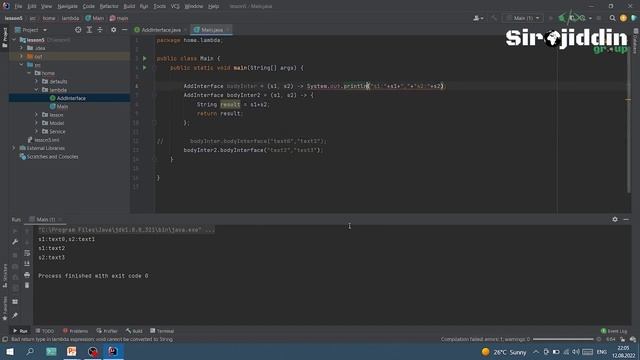Open the Problems tool window

pyautogui.click(x=76, y=331)
